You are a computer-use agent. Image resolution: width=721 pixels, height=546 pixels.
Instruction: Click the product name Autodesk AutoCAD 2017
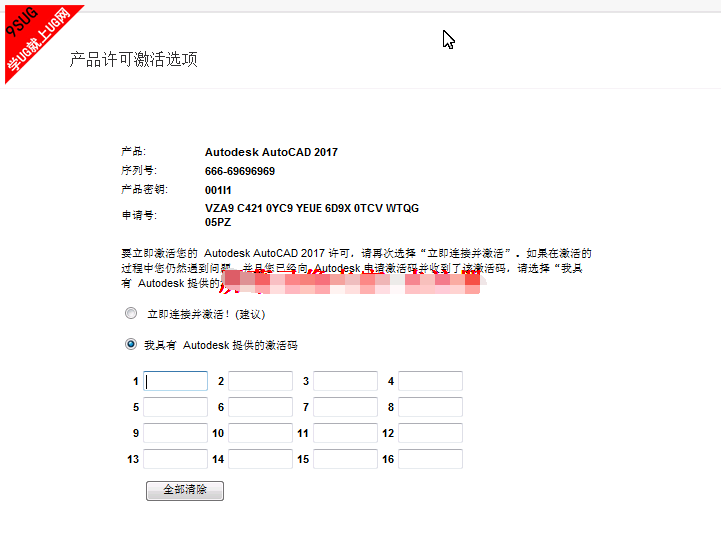coord(271,152)
